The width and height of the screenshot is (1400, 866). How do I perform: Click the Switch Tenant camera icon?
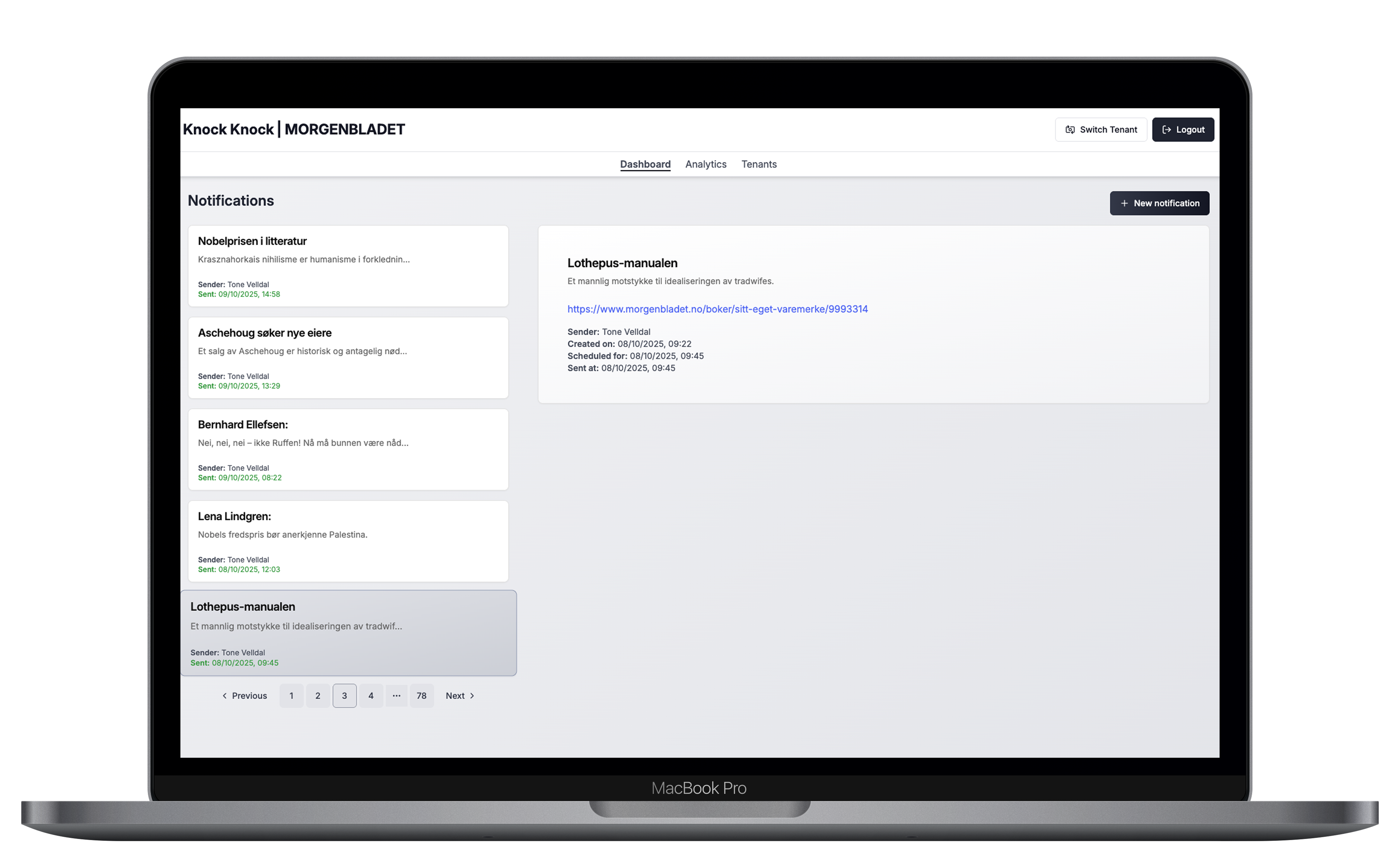[x=1070, y=130]
